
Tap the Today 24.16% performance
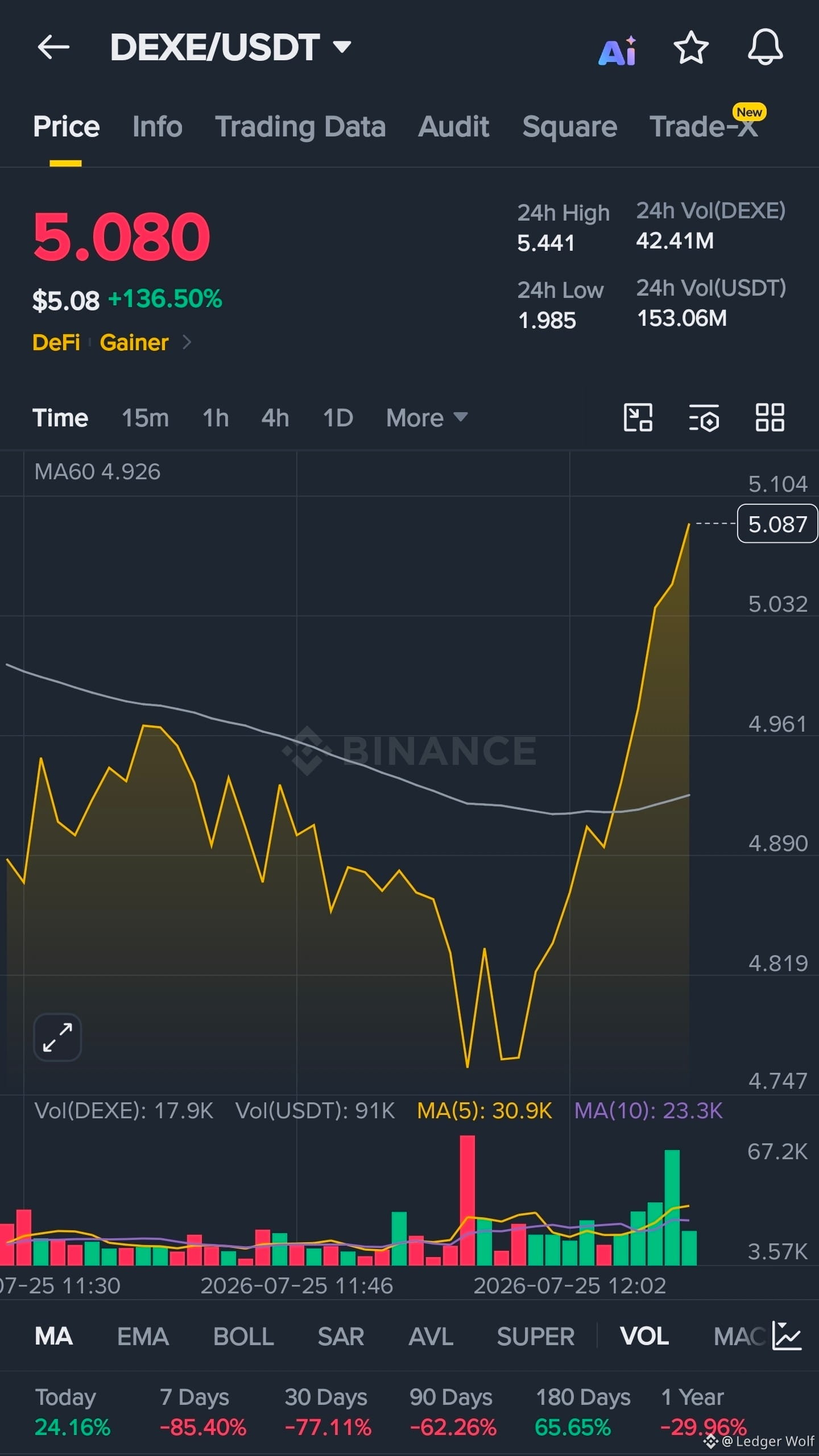click(x=72, y=1412)
